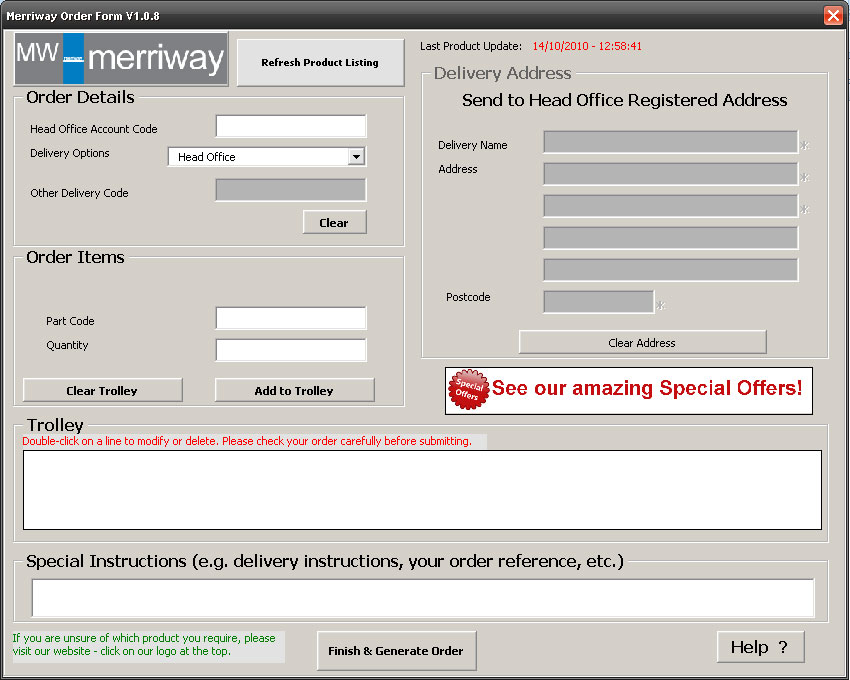Click the Special Instructions text box

(423, 598)
